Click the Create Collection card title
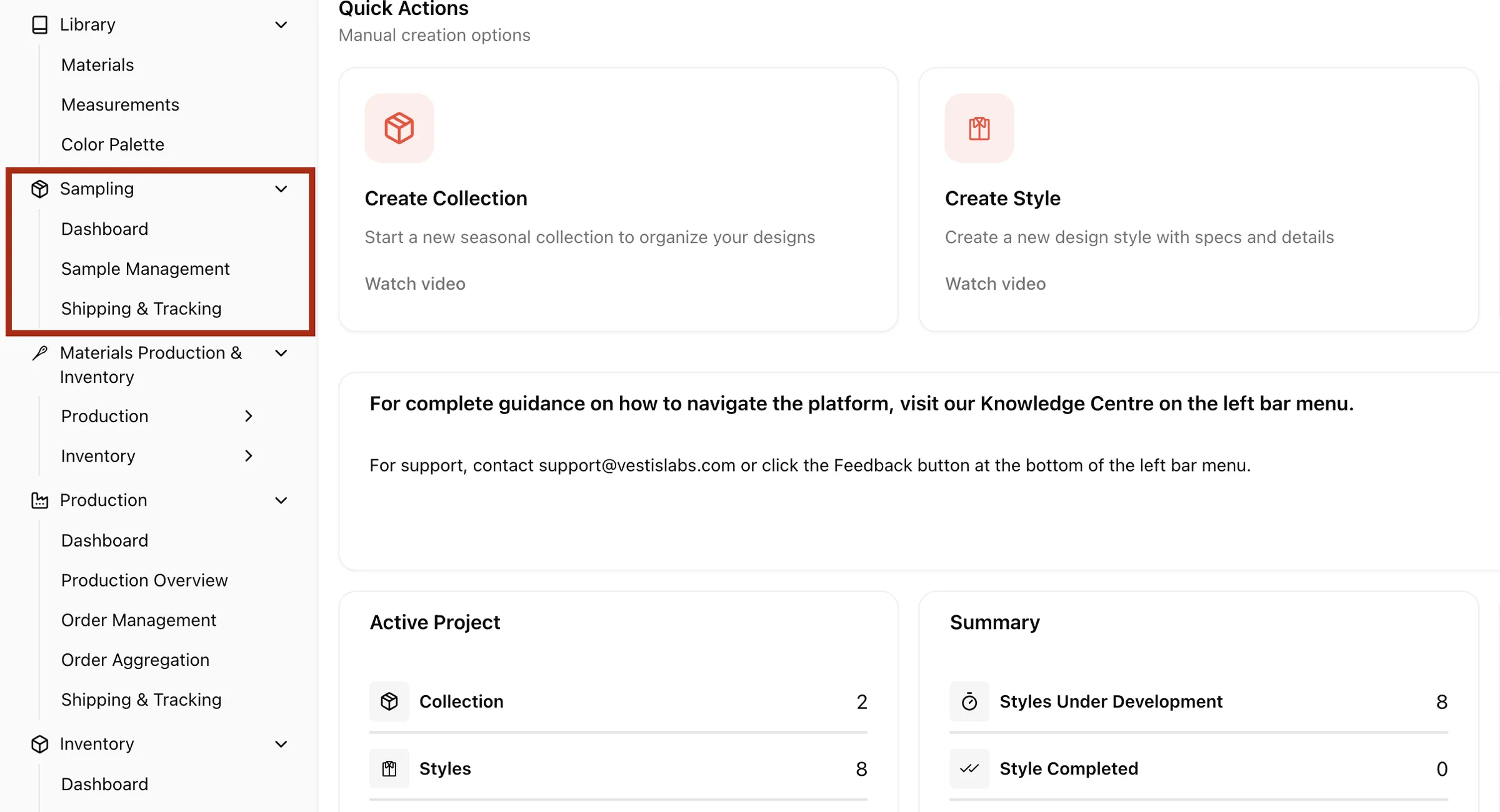1500x812 pixels. (x=446, y=199)
